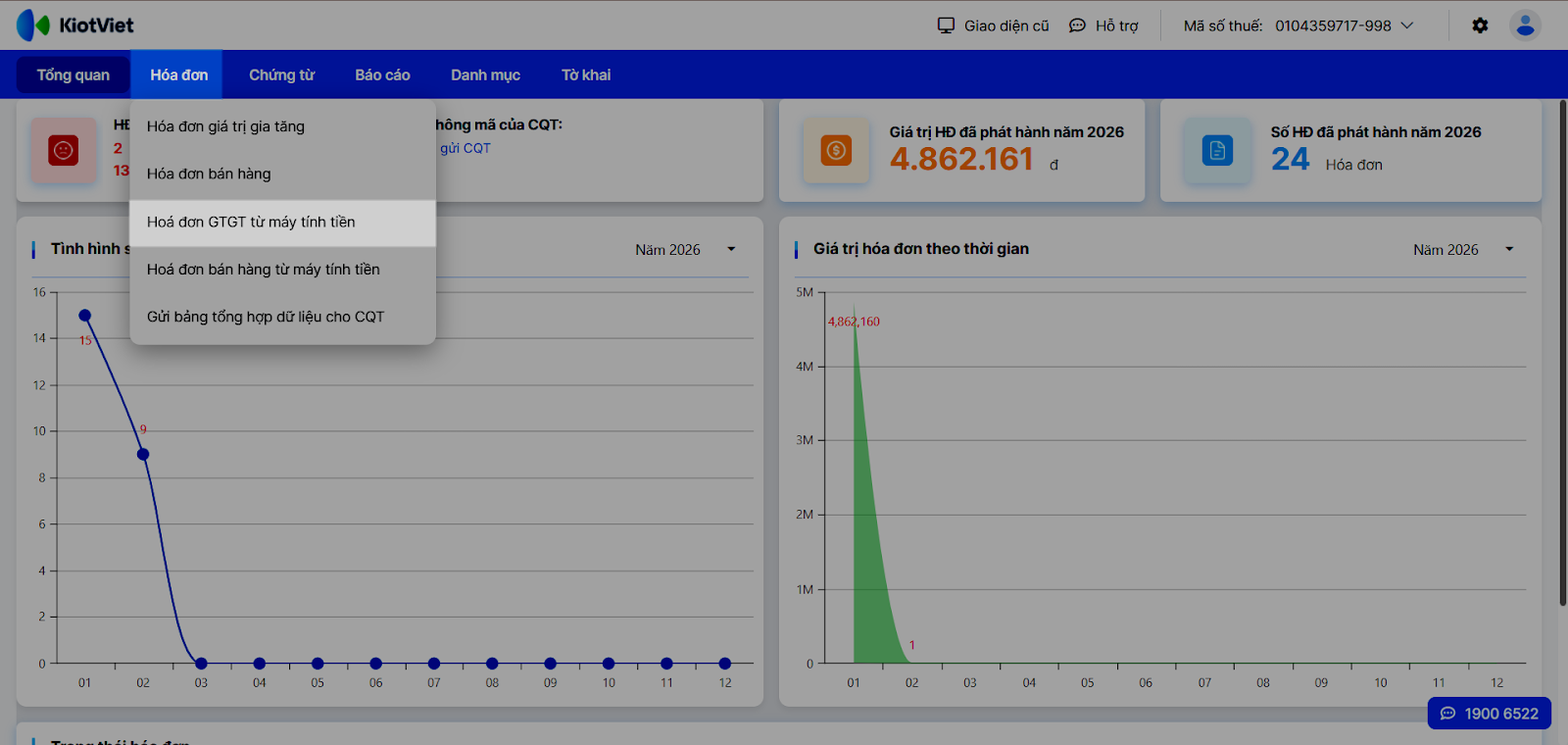Open Hóa đơn giá trị gia tăng
This screenshot has width=1568, height=745.
click(225, 126)
